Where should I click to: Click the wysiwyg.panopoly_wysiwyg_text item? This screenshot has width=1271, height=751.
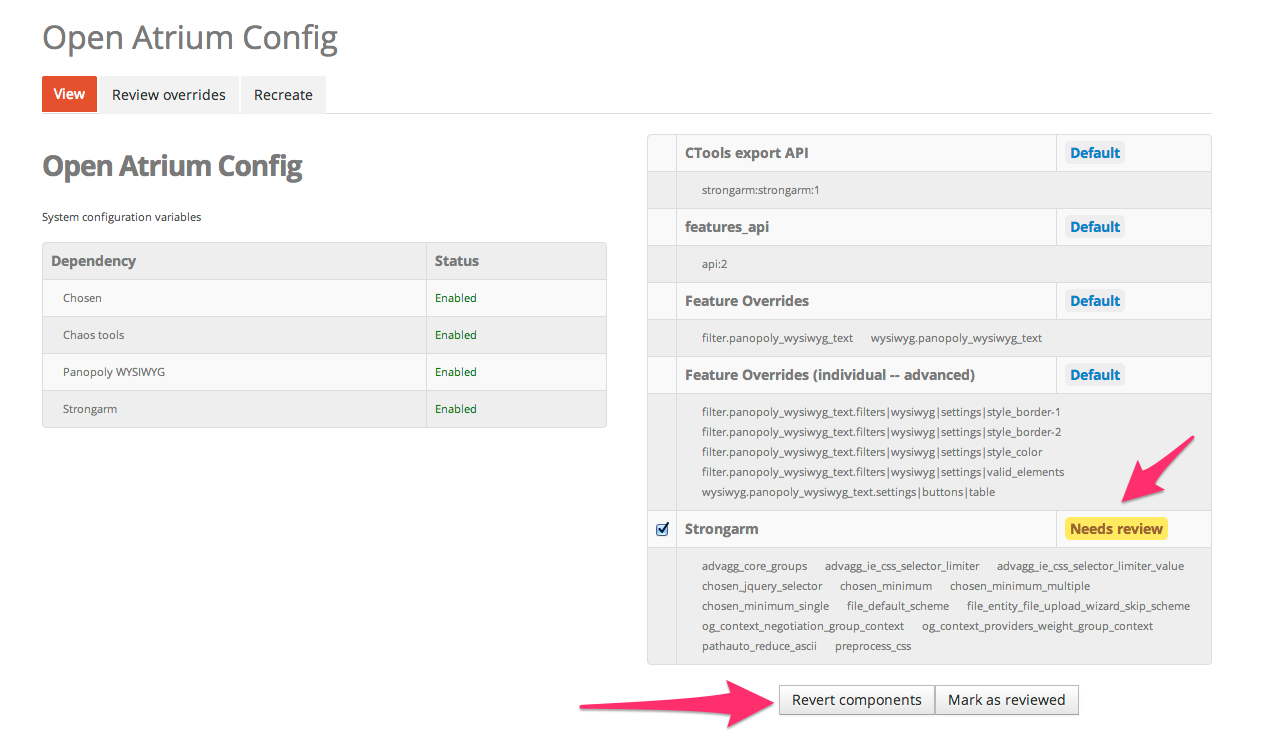pyautogui.click(x=956, y=338)
